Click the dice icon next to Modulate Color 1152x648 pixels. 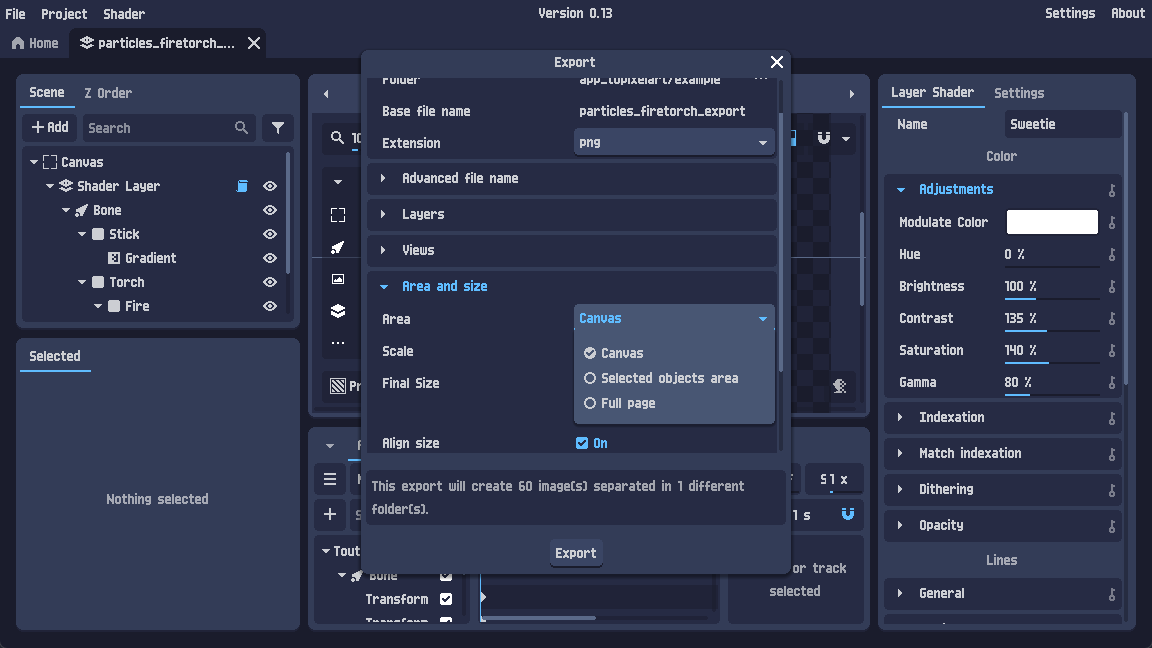[1112, 222]
